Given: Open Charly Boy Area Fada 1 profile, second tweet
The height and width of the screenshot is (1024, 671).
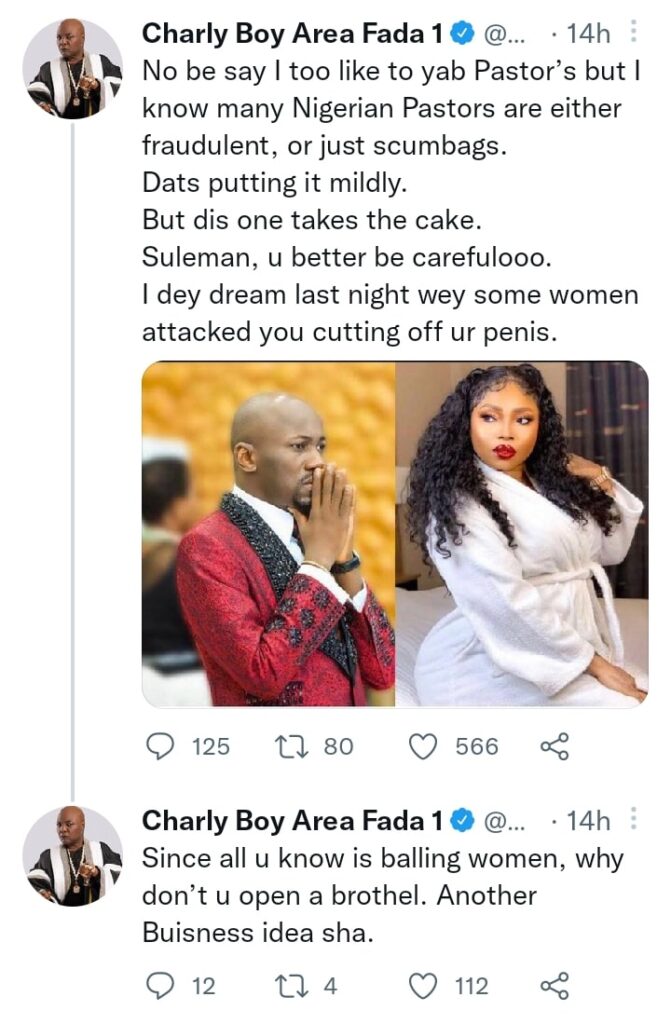Looking at the screenshot, I should pos(292,821).
